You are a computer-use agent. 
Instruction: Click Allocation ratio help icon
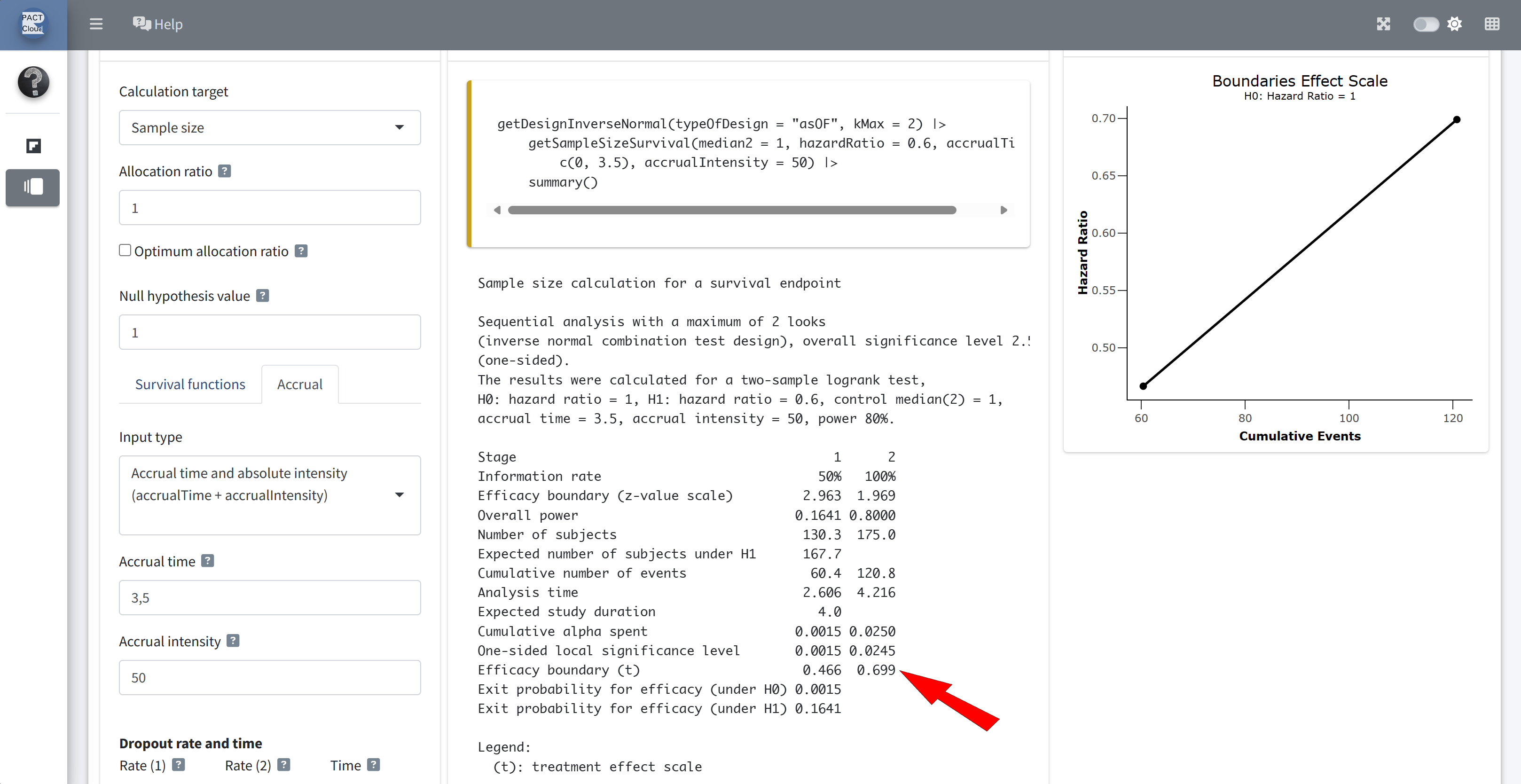[x=224, y=171]
